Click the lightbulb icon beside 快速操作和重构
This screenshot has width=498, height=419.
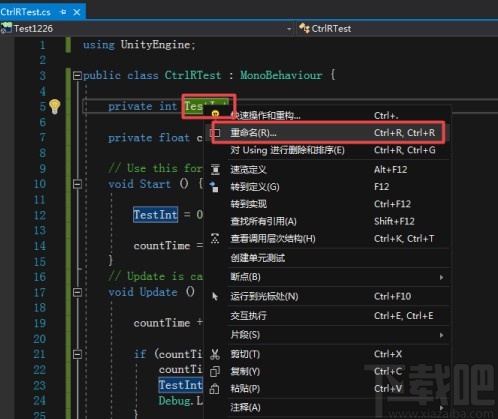coord(215,114)
